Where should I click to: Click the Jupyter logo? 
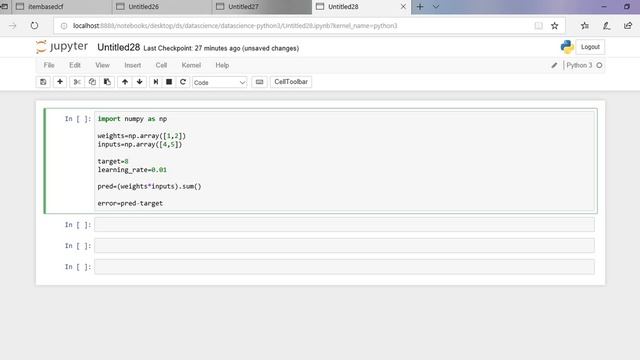tap(62, 47)
